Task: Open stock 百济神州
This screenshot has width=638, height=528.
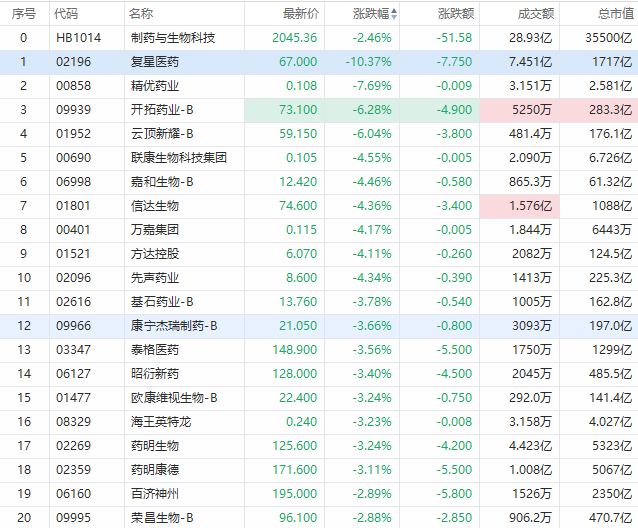Action: [x=155, y=494]
